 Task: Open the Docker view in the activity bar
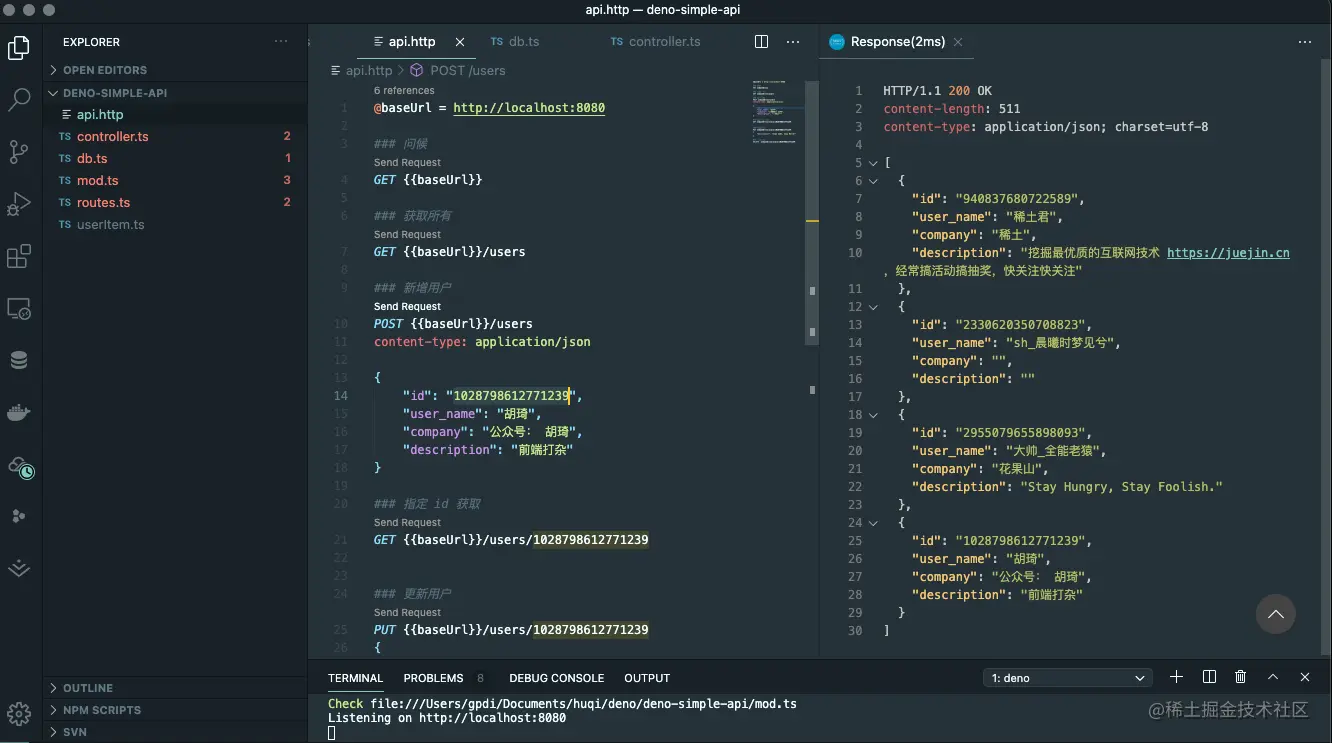click(18, 412)
